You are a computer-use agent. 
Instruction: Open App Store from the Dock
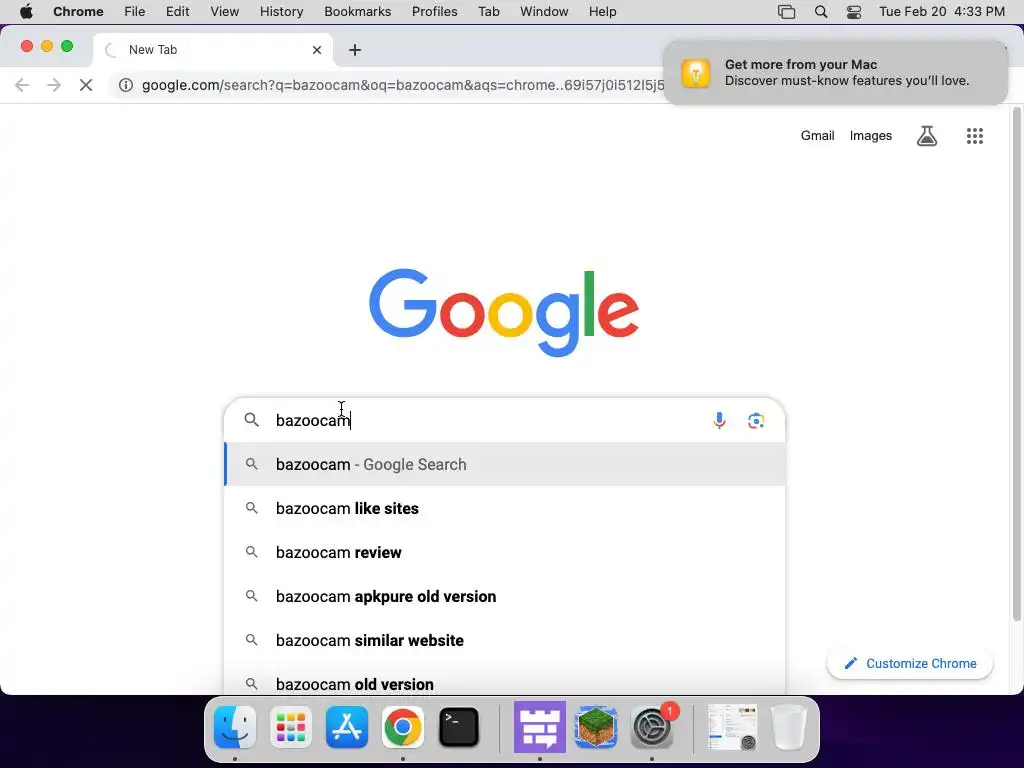[347, 727]
